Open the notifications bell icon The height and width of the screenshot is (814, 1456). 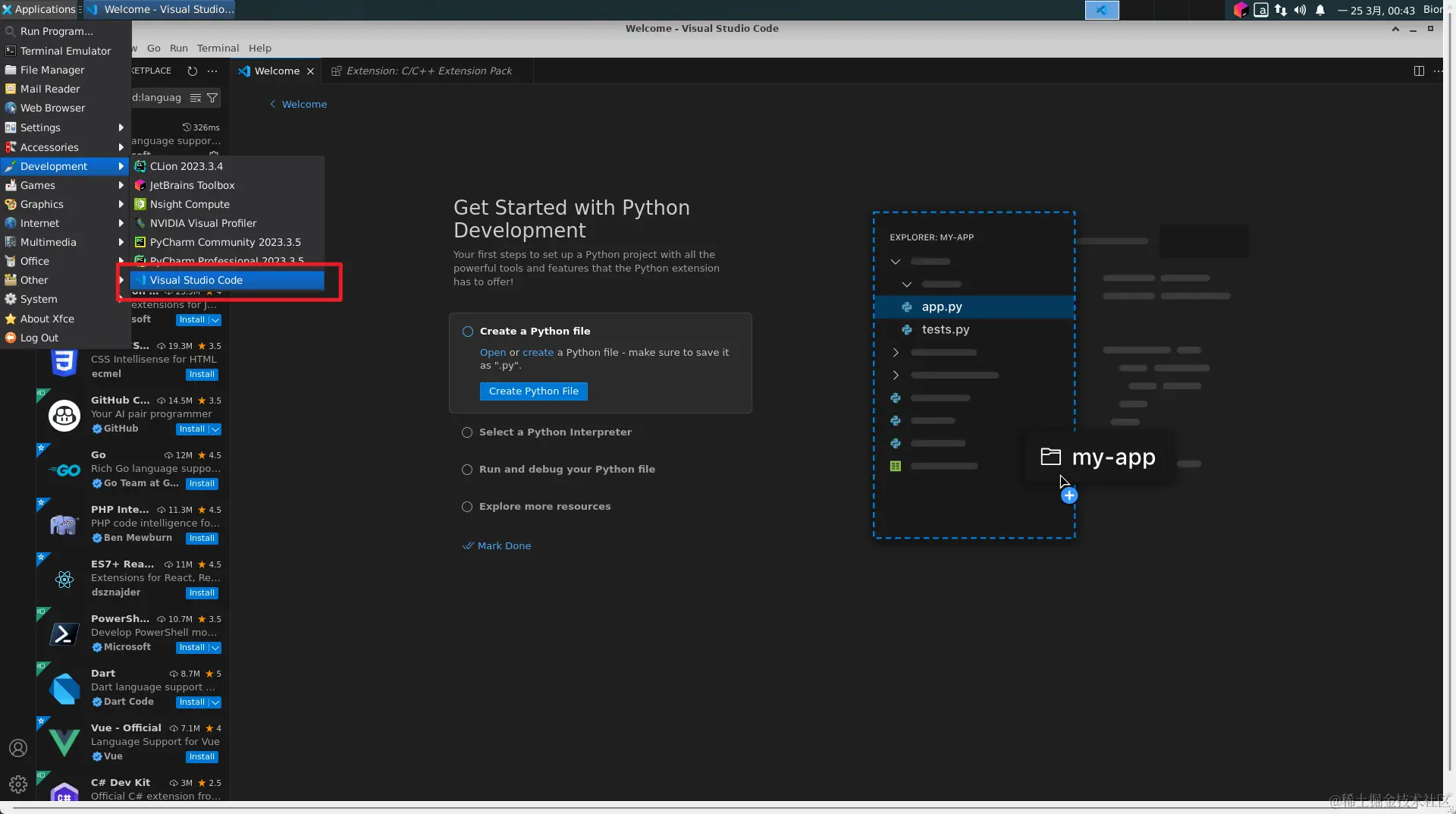click(1320, 10)
